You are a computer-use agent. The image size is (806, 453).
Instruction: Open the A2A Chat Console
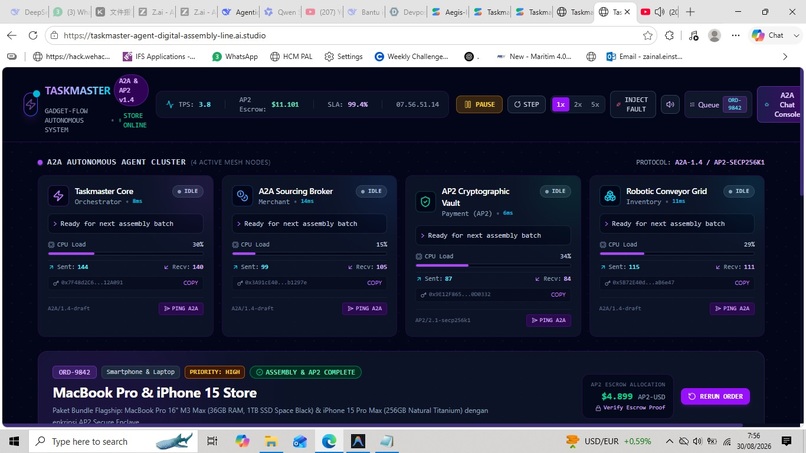pyautogui.click(x=781, y=104)
